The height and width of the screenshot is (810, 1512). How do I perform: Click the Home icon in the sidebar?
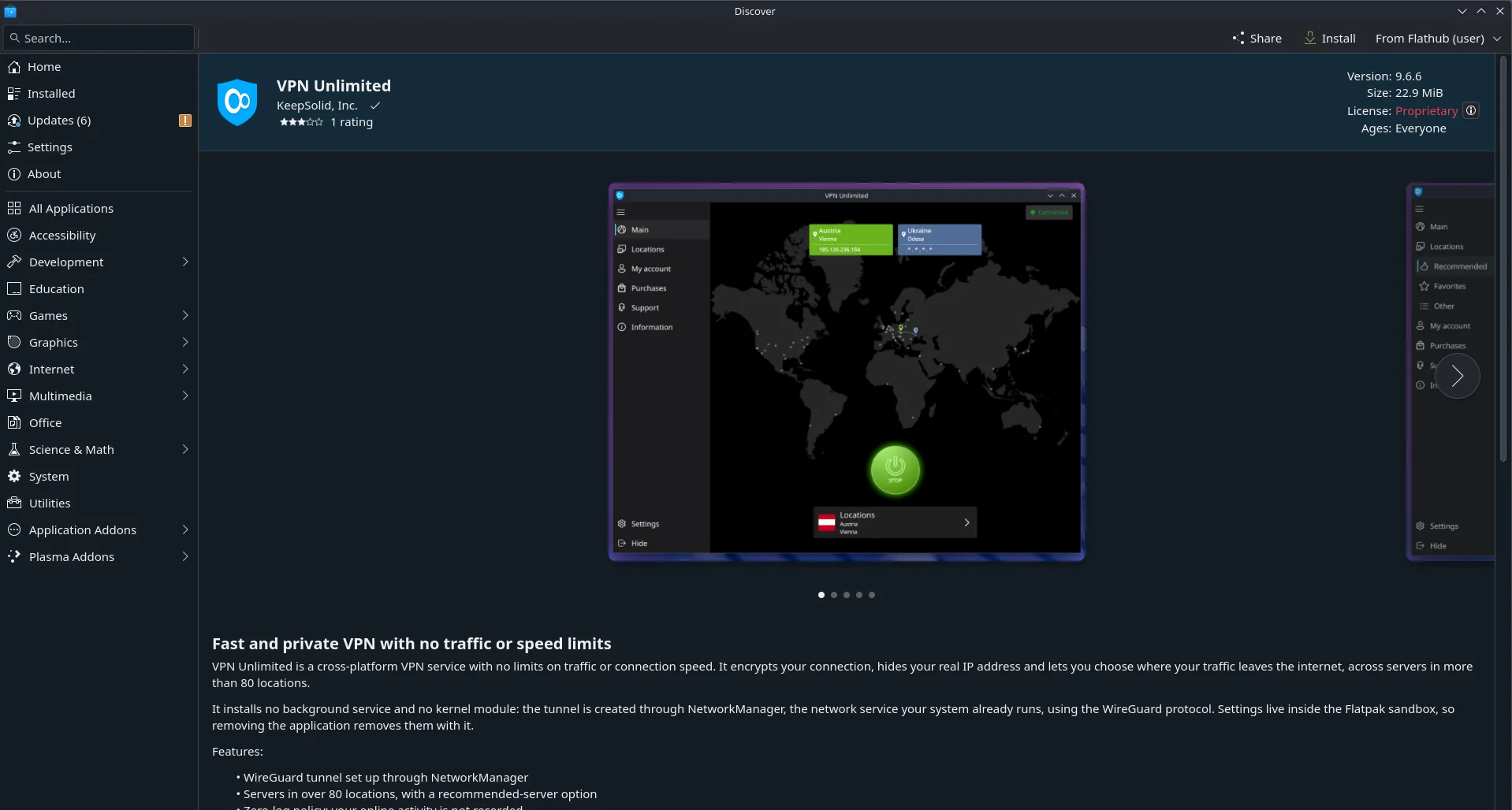click(14, 67)
